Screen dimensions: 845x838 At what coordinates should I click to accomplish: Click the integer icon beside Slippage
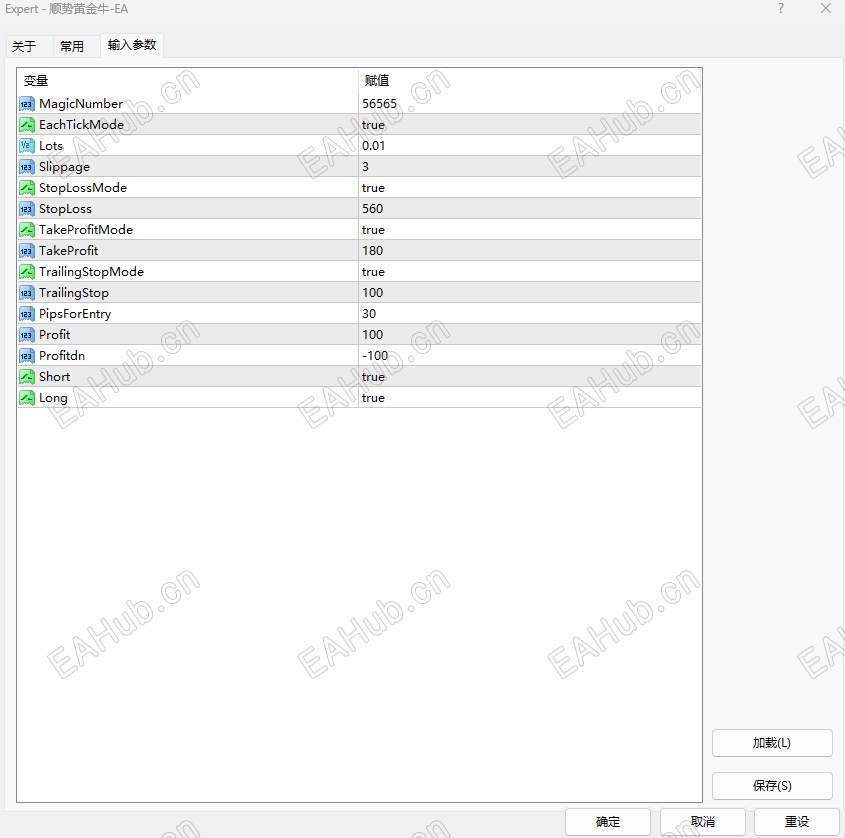tap(27, 167)
